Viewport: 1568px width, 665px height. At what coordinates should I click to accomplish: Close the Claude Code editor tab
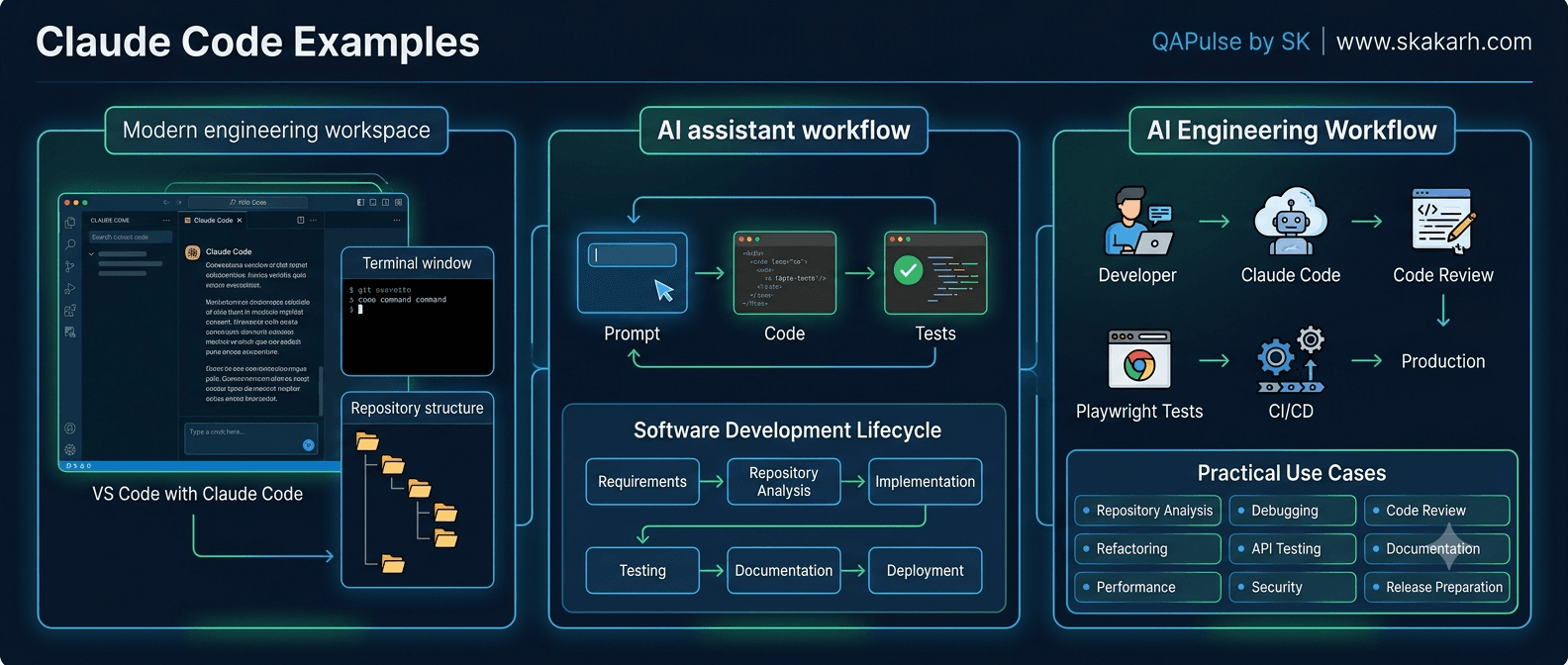240,221
